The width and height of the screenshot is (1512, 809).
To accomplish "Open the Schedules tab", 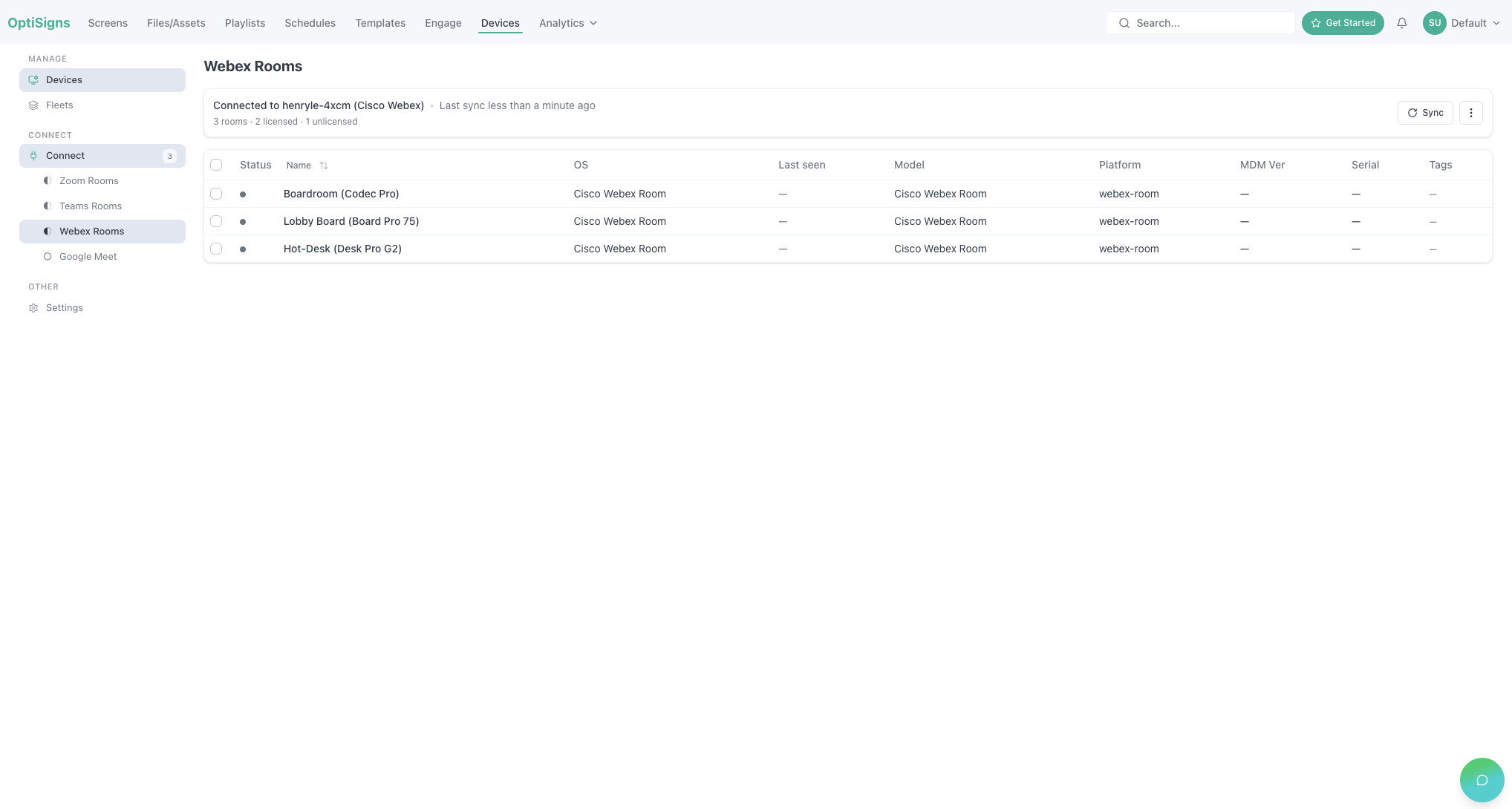I will pos(310,23).
